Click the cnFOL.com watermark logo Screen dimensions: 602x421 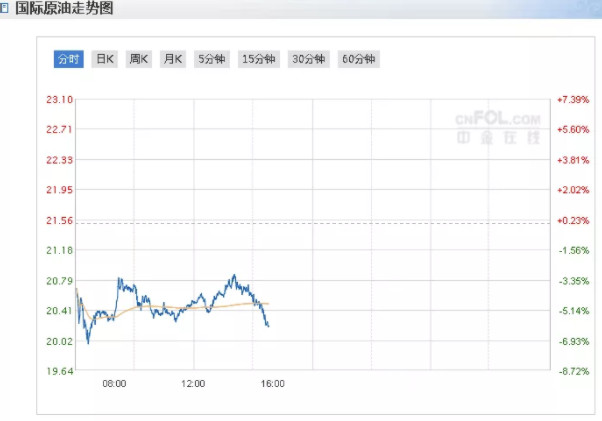point(498,128)
